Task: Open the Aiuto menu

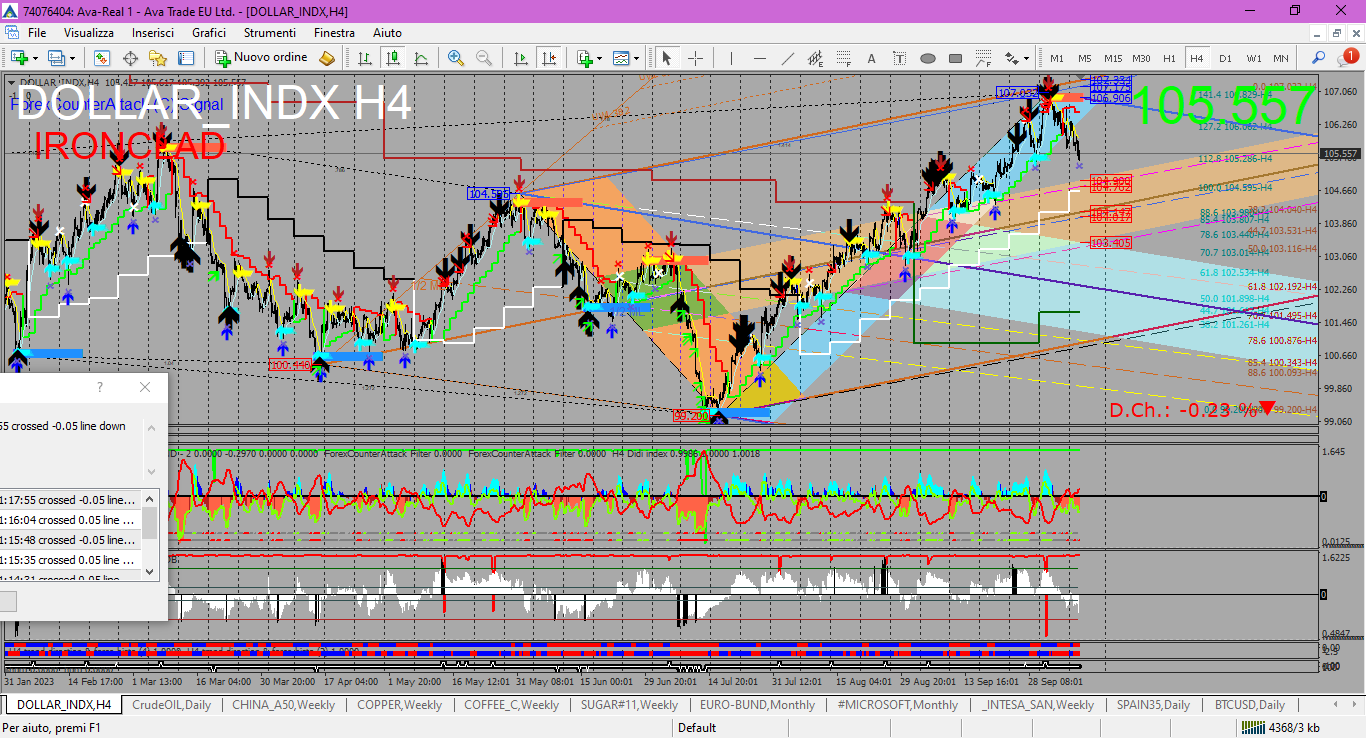Action: click(x=387, y=33)
